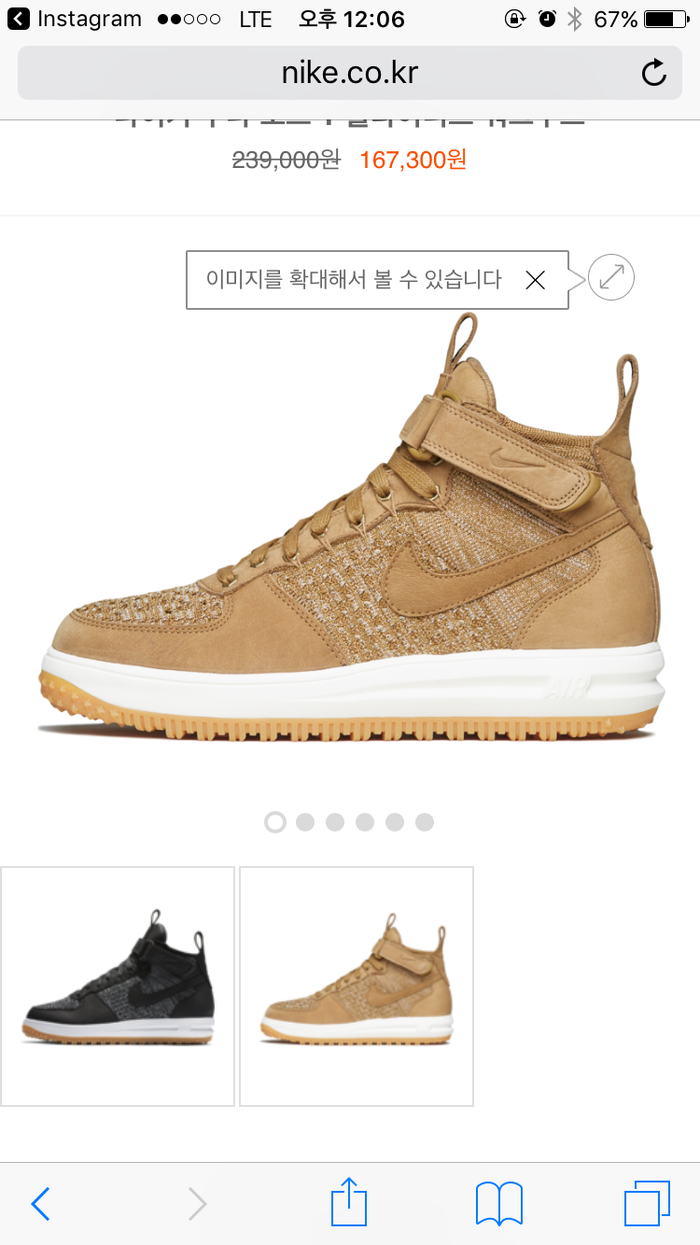Reload the page with the refresh icon
This screenshot has width=700, height=1245.
tap(653, 73)
